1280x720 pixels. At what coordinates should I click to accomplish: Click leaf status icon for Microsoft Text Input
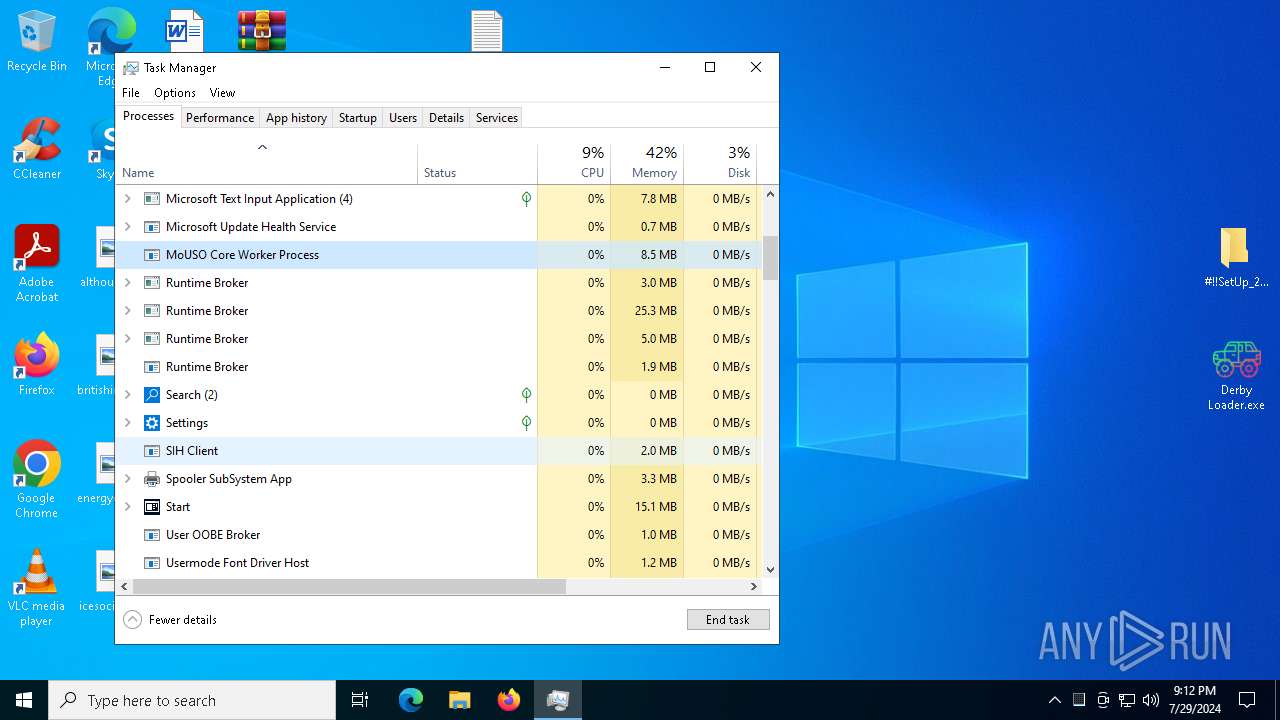pyautogui.click(x=526, y=199)
